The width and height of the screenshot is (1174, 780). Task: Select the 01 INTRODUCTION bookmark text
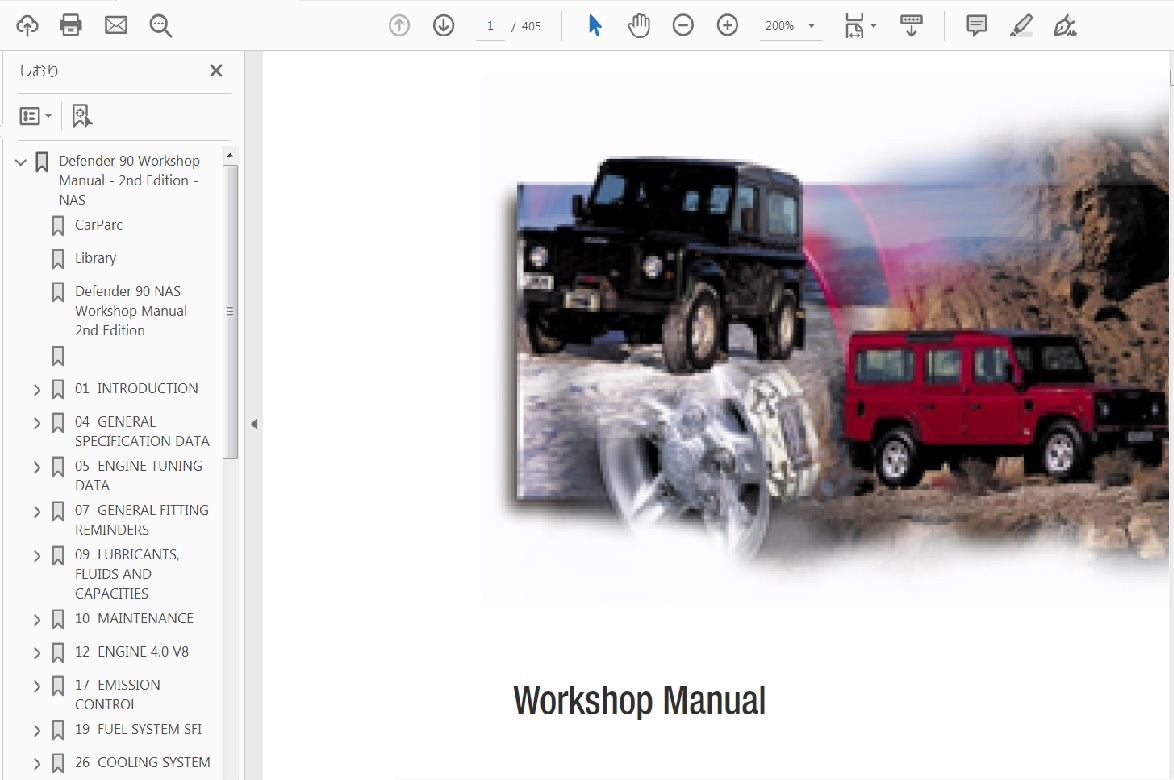[x=136, y=388]
